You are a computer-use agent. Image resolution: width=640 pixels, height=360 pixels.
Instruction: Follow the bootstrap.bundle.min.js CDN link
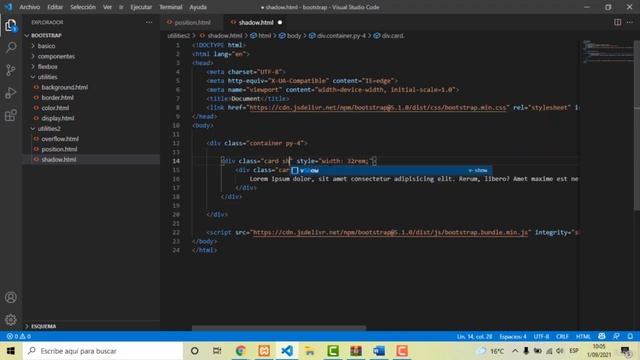coord(390,232)
